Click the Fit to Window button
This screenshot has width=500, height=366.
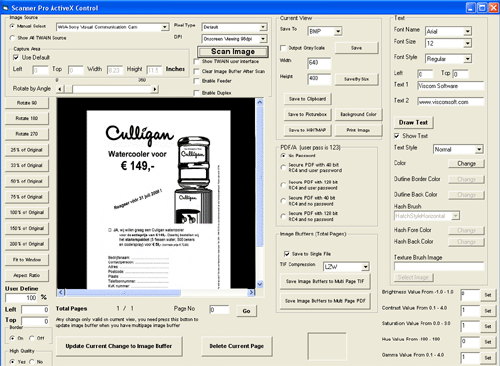[x=27, y=260]
